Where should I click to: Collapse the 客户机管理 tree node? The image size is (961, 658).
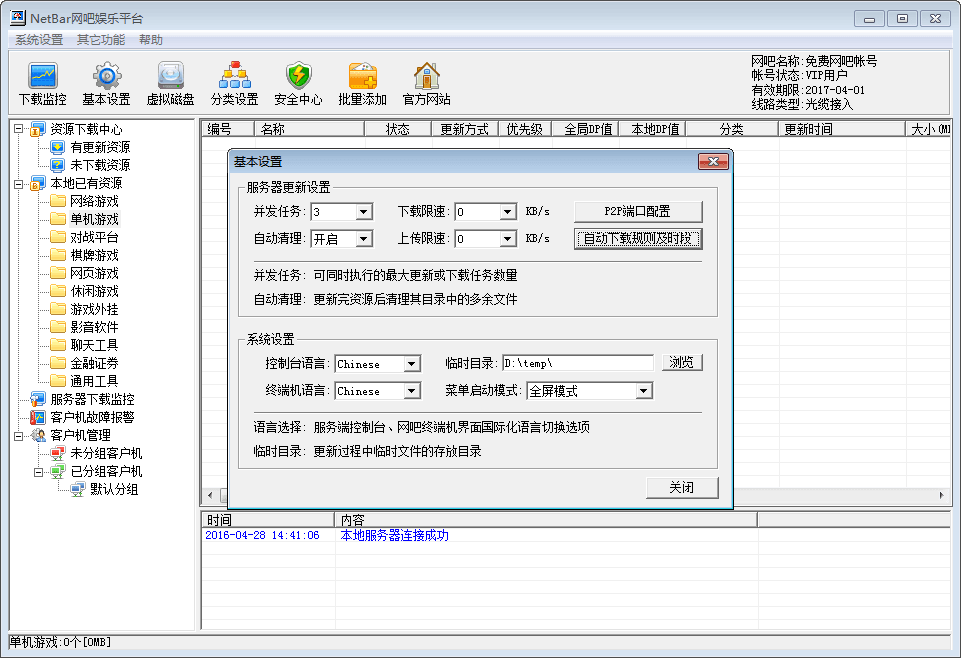click(18, 435)
